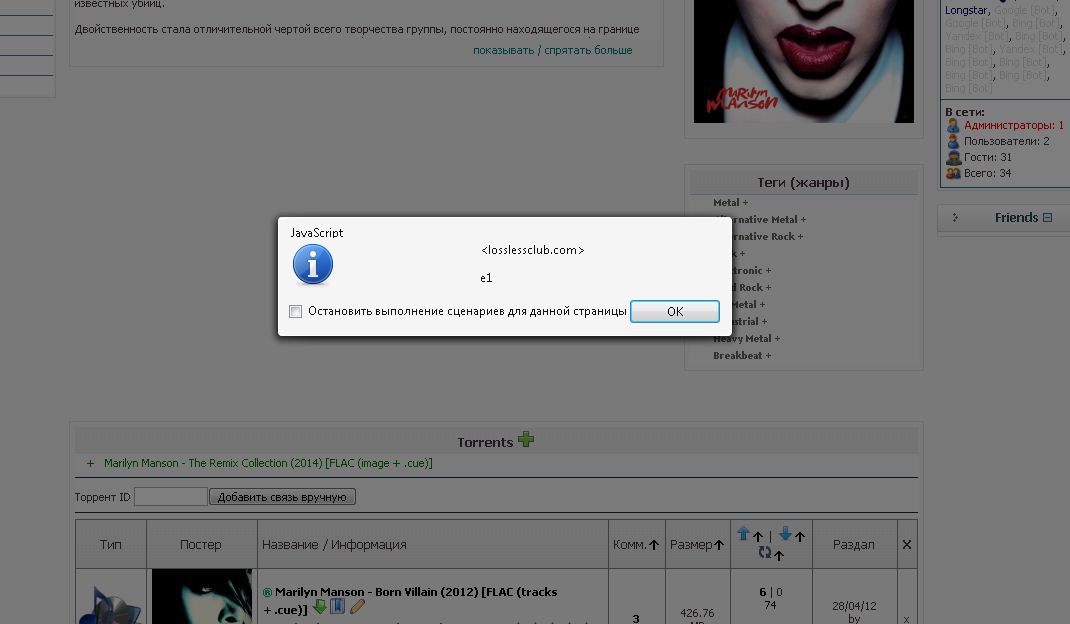Viewport: 1070px width, 624px height.
Task: Click the JavaScript dialog title
Action: tap(317, 233)
